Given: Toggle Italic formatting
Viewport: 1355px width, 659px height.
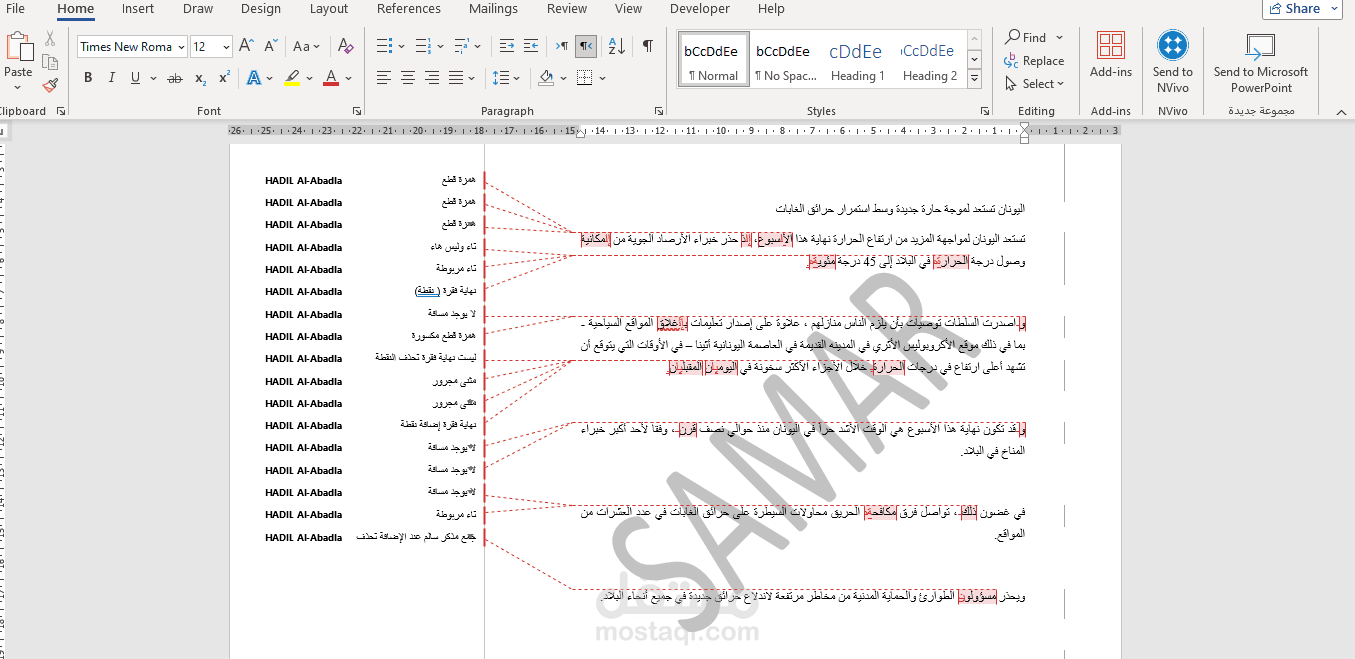Looking at the screenshot, I should (x=111, y=78).
